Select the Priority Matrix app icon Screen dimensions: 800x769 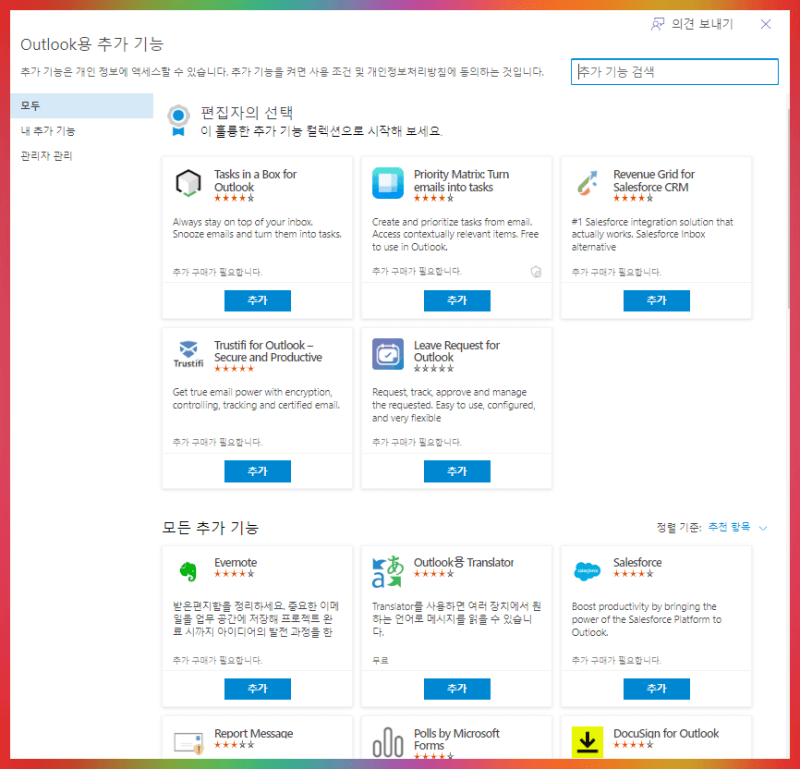coord(388,182)
